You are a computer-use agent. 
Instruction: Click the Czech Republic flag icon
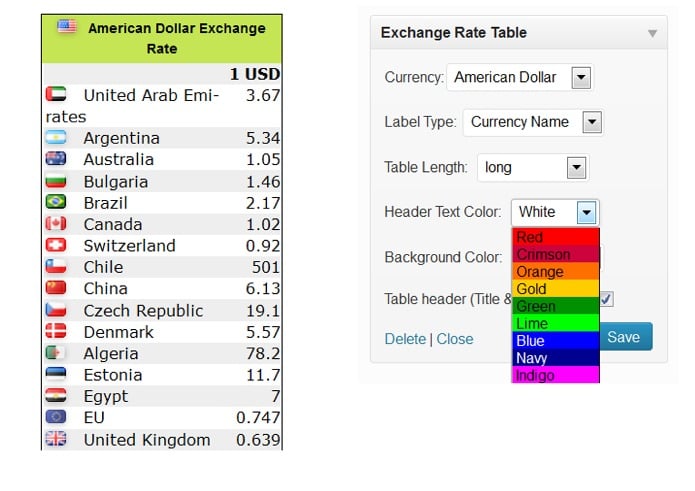(x=56, y=309)
